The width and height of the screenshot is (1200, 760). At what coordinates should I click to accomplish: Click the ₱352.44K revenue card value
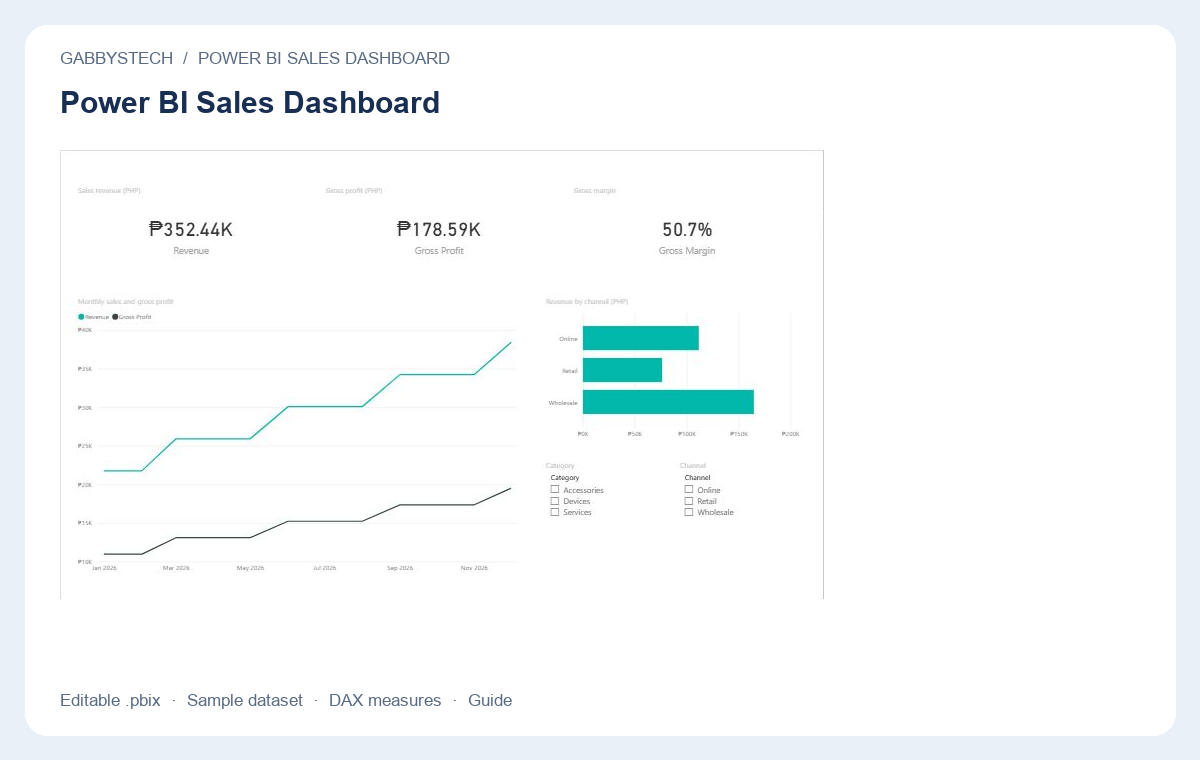[x=191, y=230]
